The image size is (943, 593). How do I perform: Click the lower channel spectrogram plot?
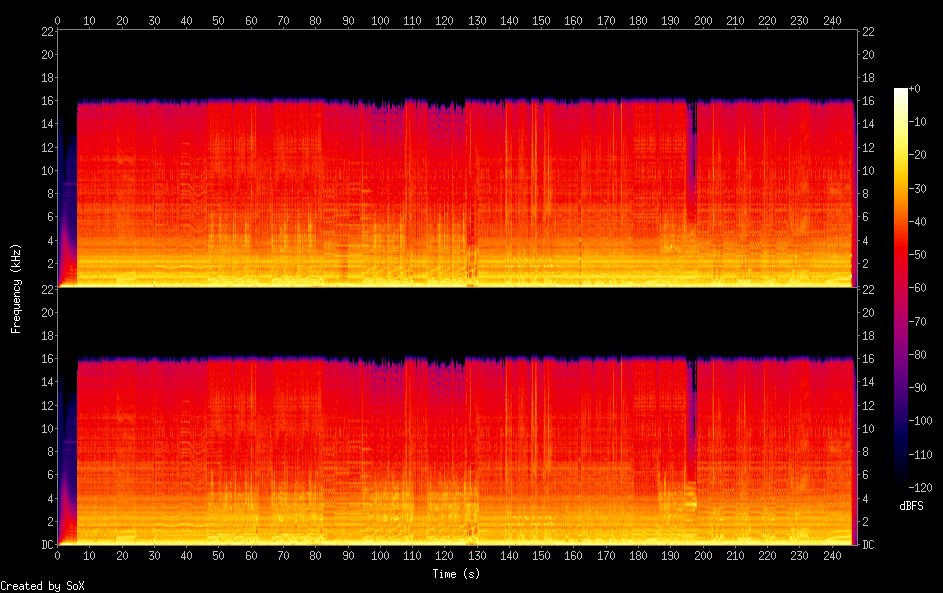click(x=457, y=416)
